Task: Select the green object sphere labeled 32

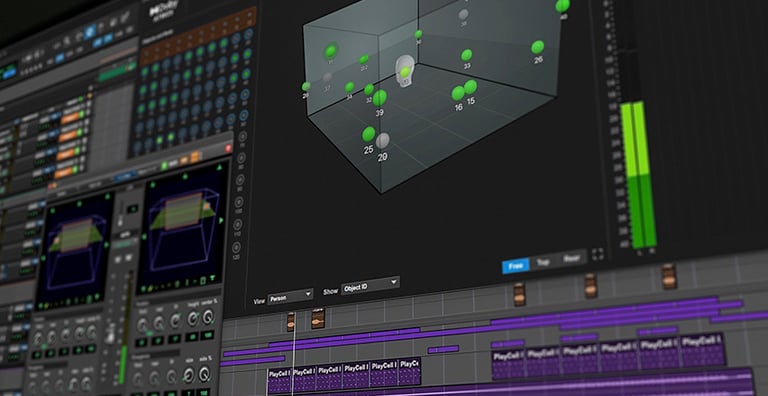Action: (x=369, y=90)
